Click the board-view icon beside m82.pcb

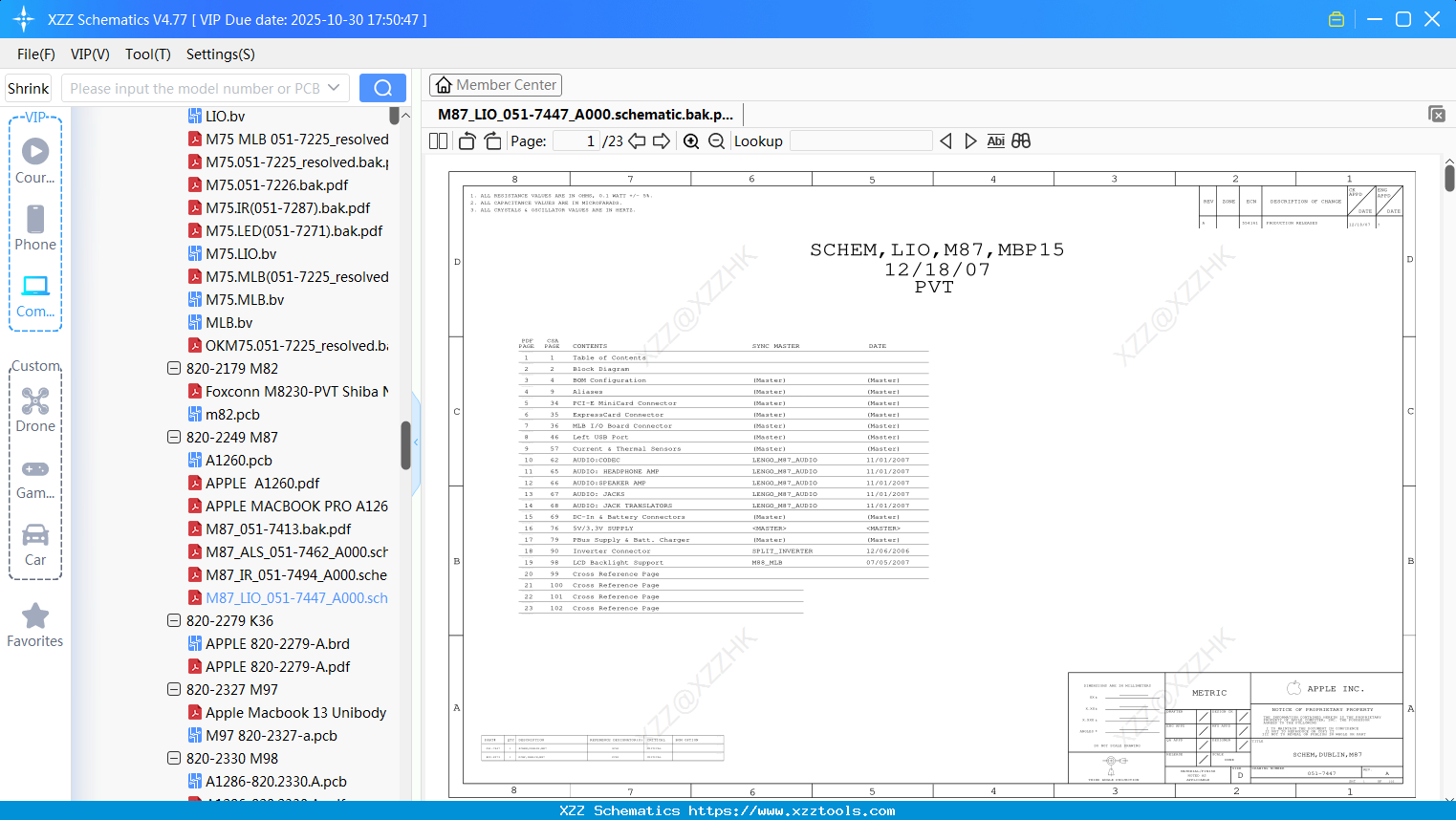[x=194, y=415]
